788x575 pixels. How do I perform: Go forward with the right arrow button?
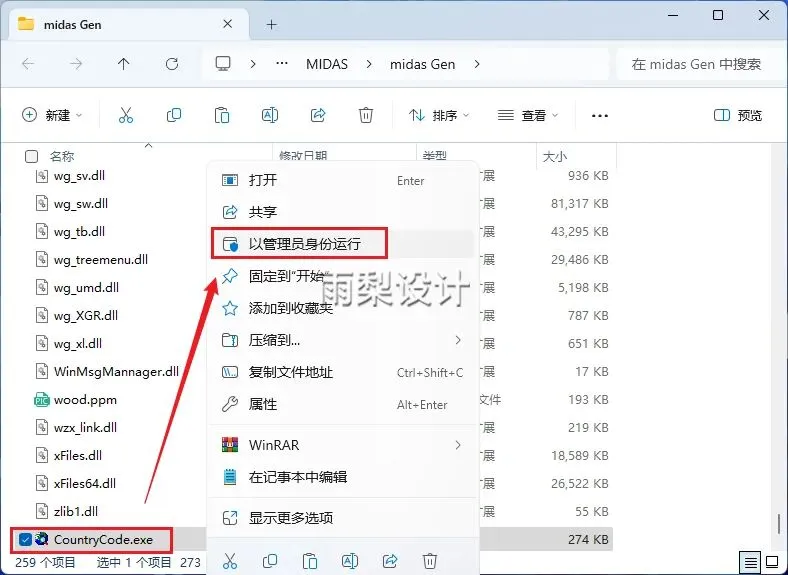pos(76,64)
